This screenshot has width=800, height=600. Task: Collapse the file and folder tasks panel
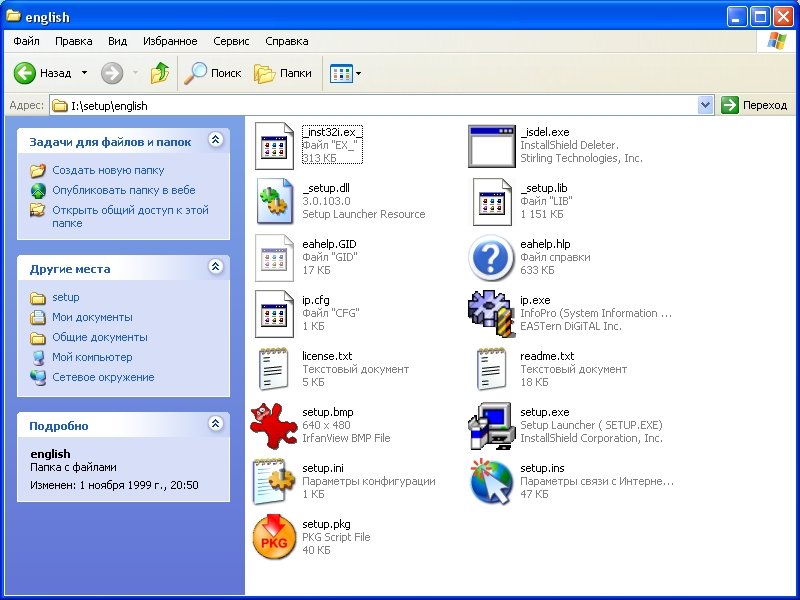coord(215,141)
